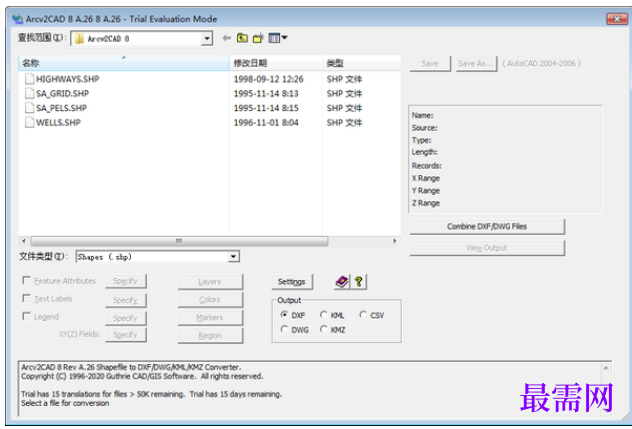The height and width of the screenshot is (429, 632).
Task: Click the Save button
Action: pos(430,64)
